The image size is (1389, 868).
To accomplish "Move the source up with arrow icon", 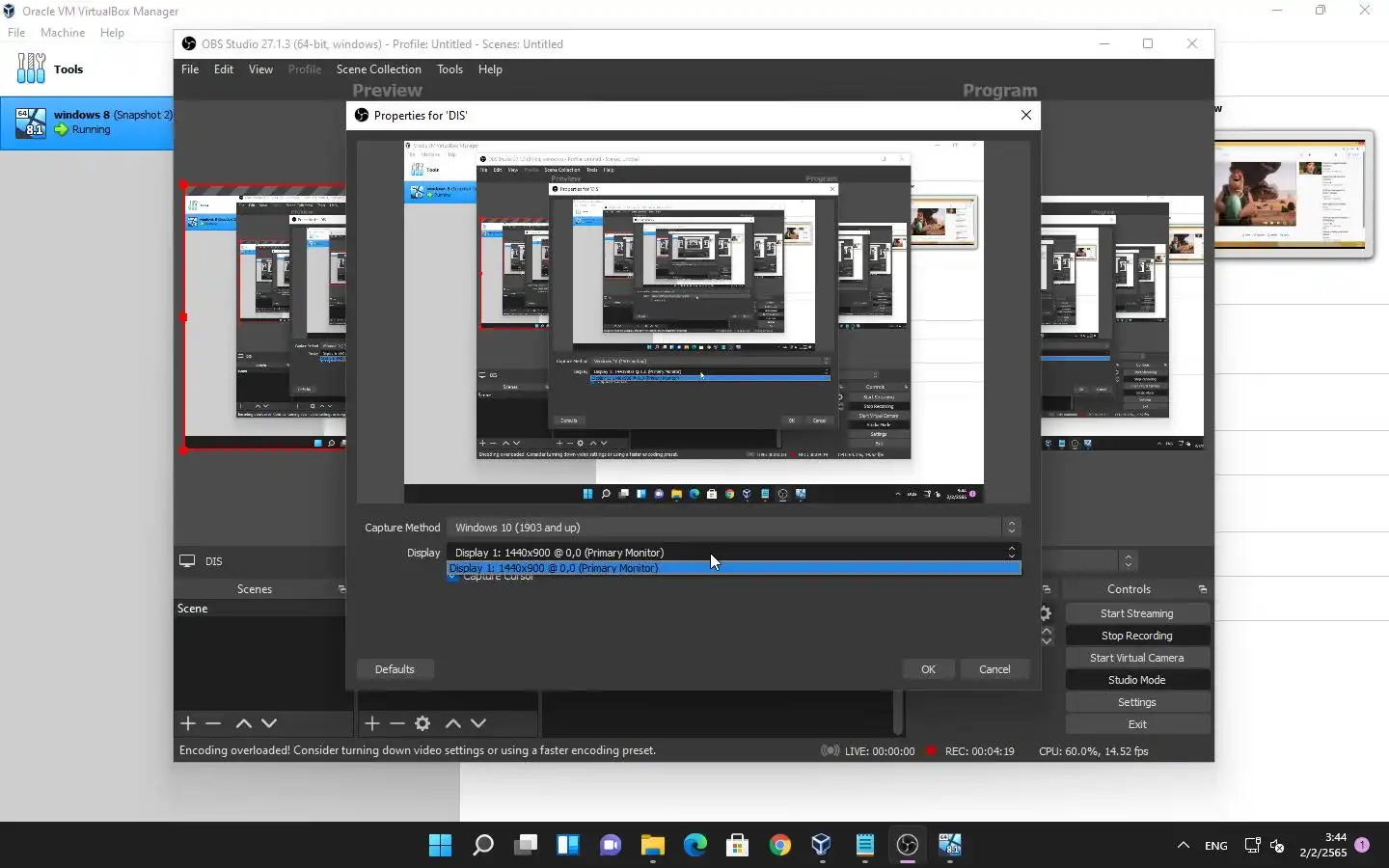I will (x=452, y=723).
